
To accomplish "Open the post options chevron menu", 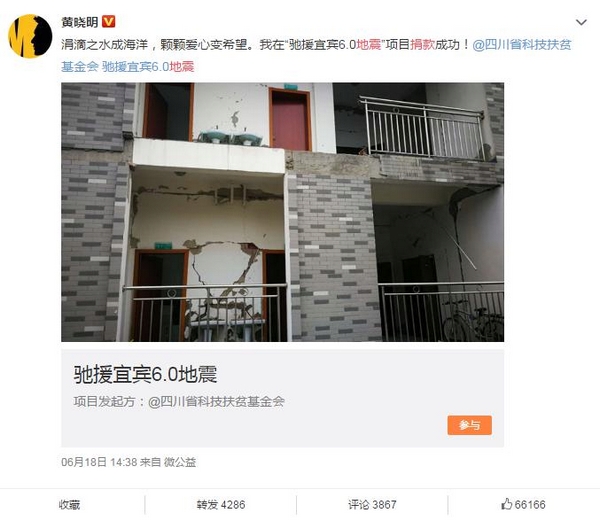I will click(581, 23).
